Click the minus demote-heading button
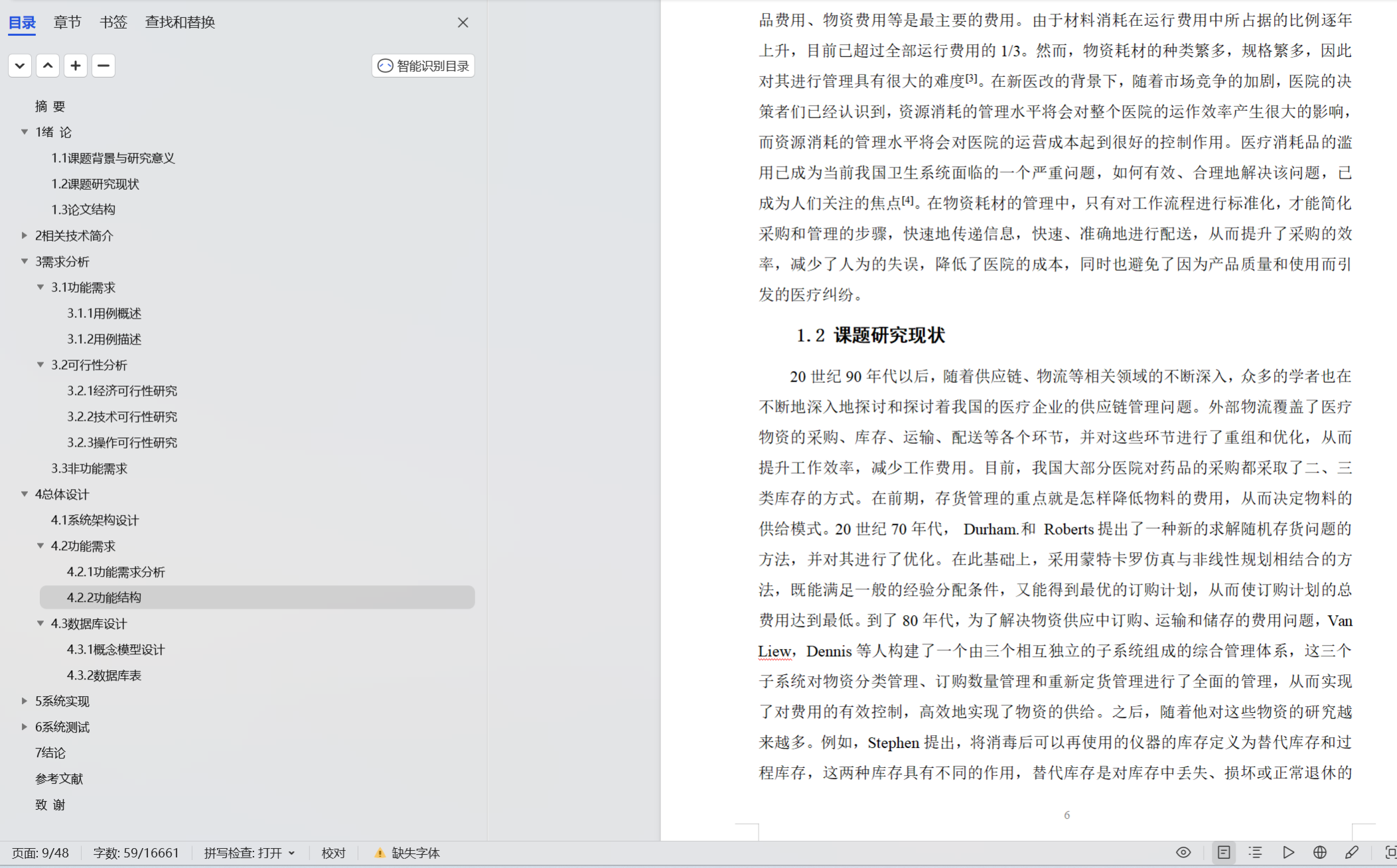This screenshot has height=868, width=1397. 104,66
